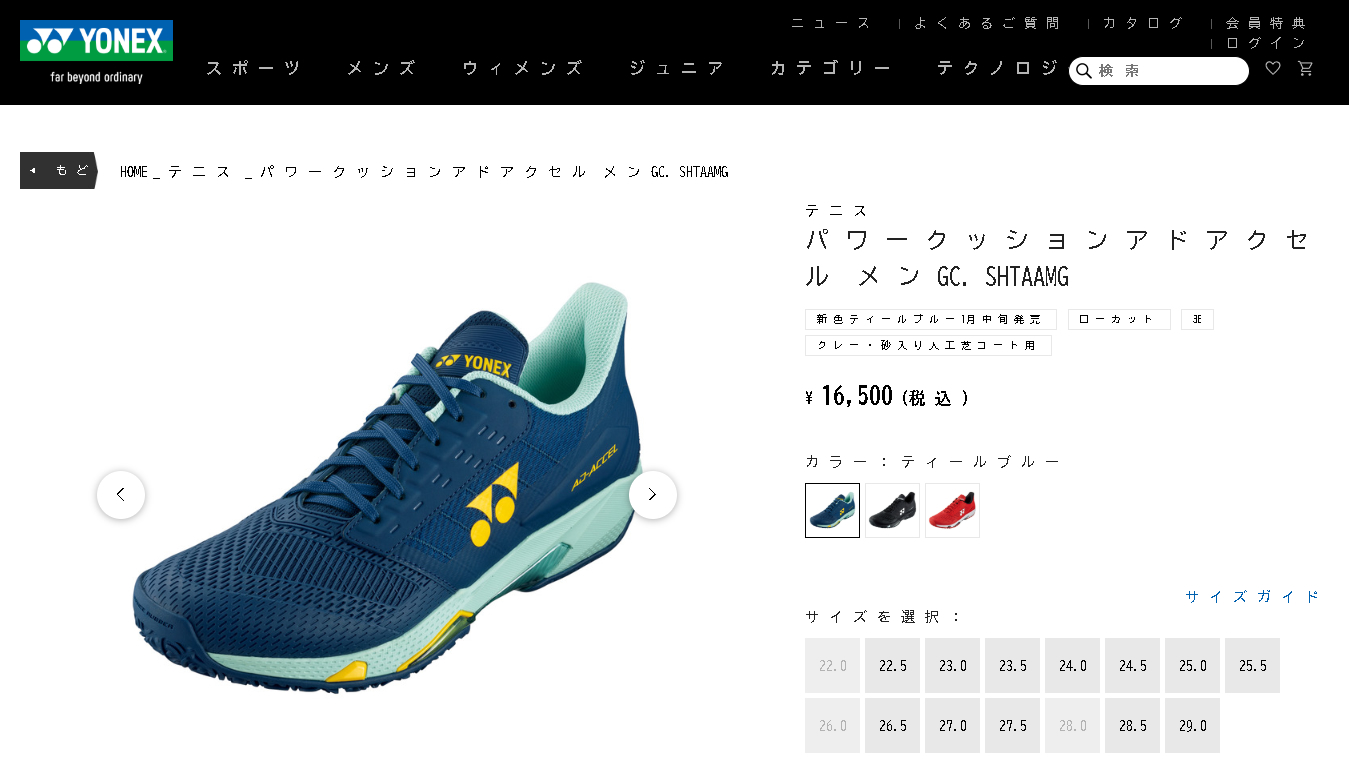Open the サイズガイド link
This screenshot has height=768, width=1349.
pos(1253,596)
